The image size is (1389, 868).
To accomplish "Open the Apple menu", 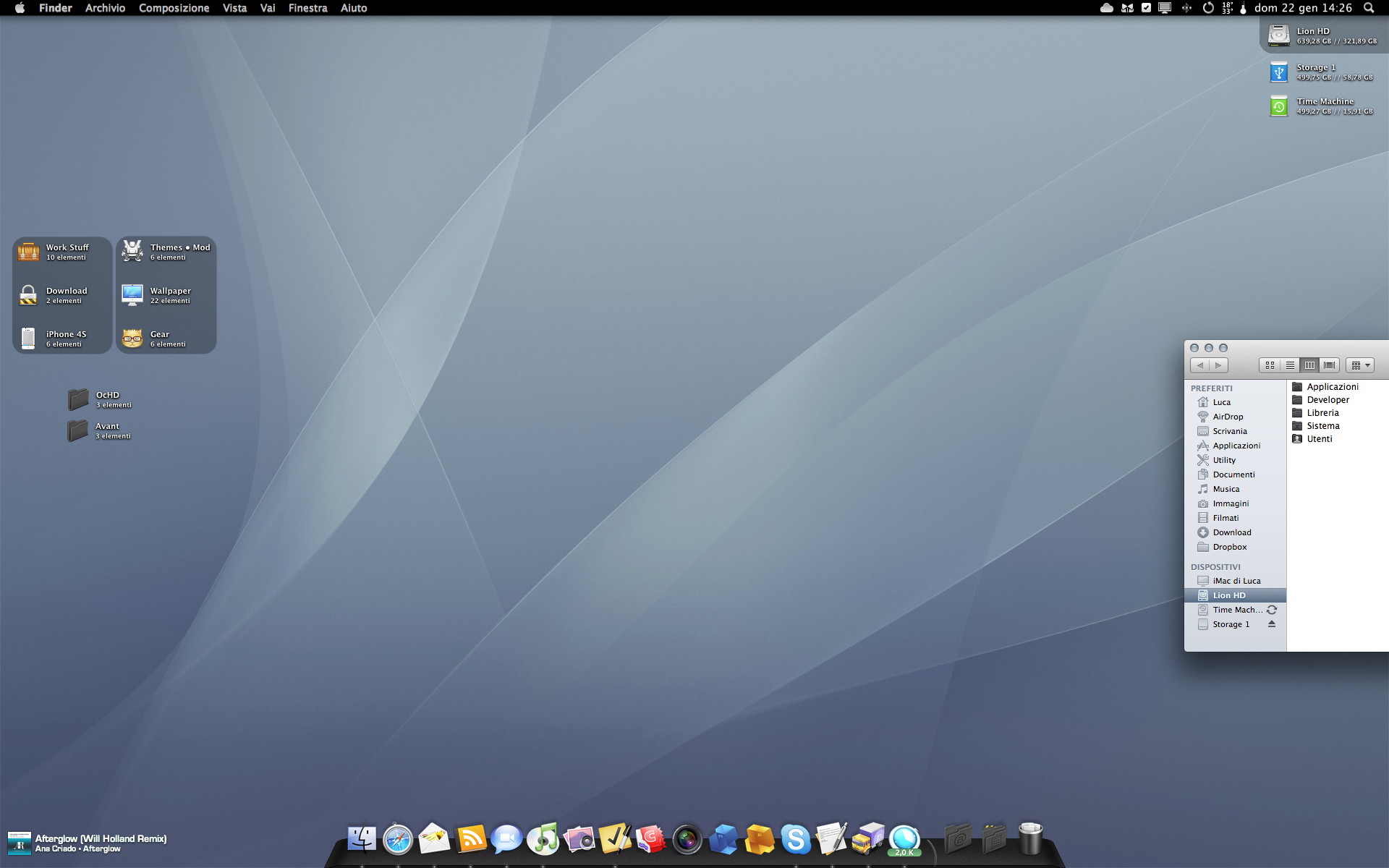I will [x=20, y=8].
